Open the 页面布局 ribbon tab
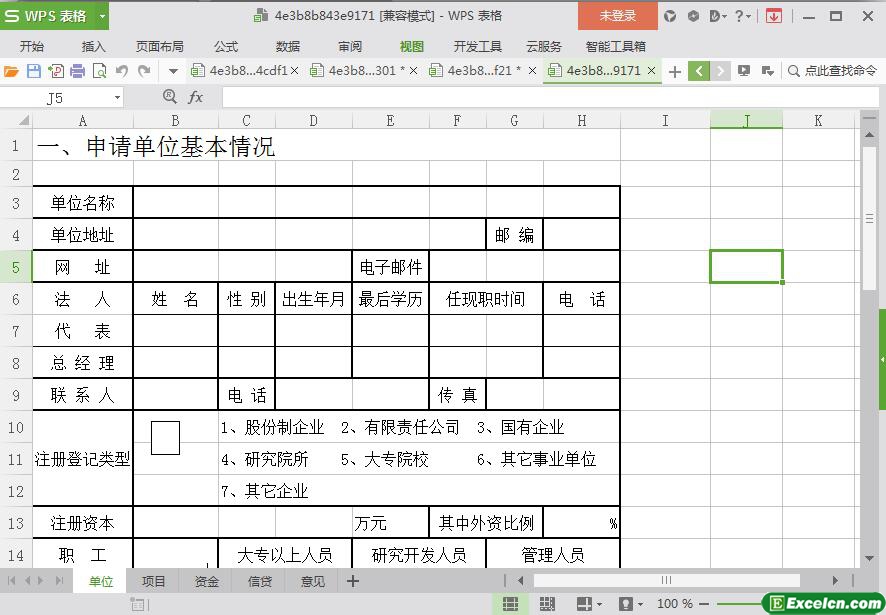The width and height of the screenshot is (886, 615). click(x=160, y=46)
